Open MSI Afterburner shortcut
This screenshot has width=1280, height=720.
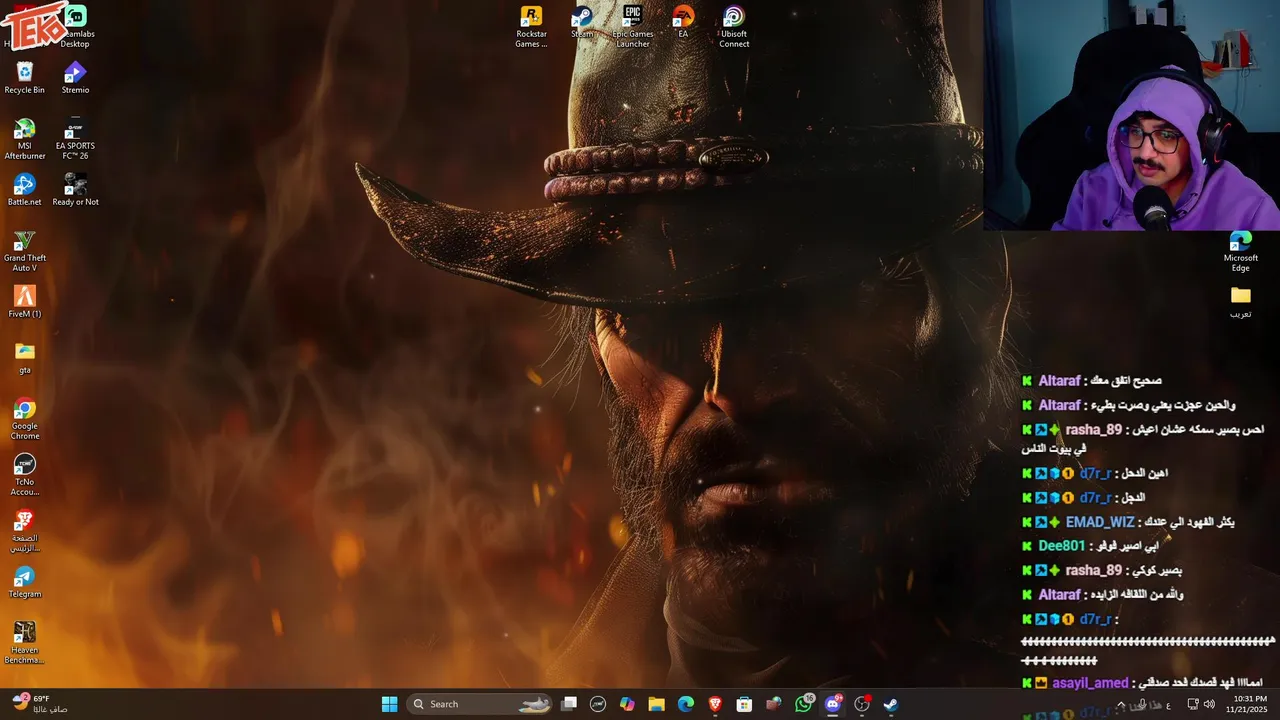25,139
